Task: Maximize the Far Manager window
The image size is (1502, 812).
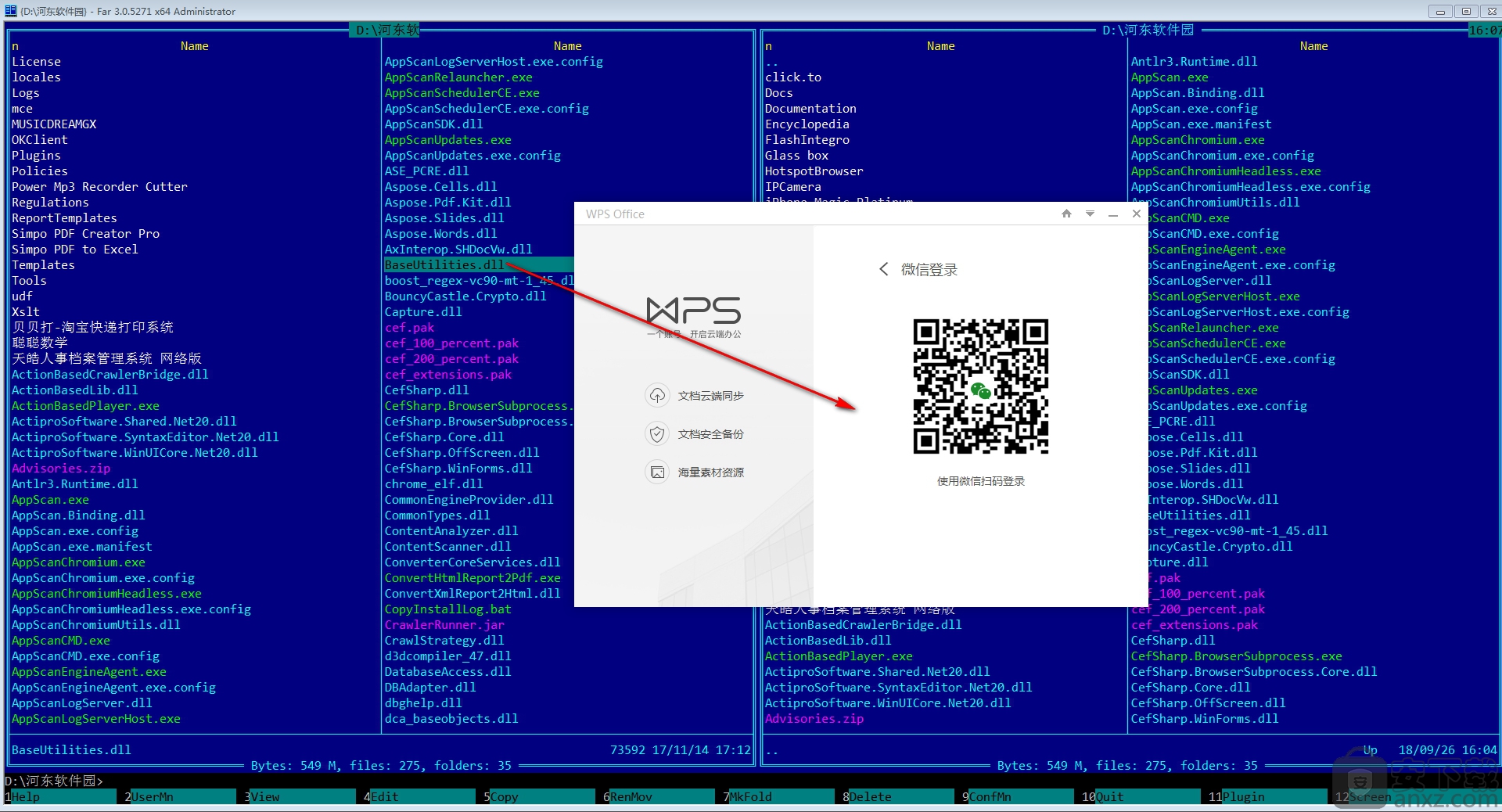Action: tap(1466, 11)
